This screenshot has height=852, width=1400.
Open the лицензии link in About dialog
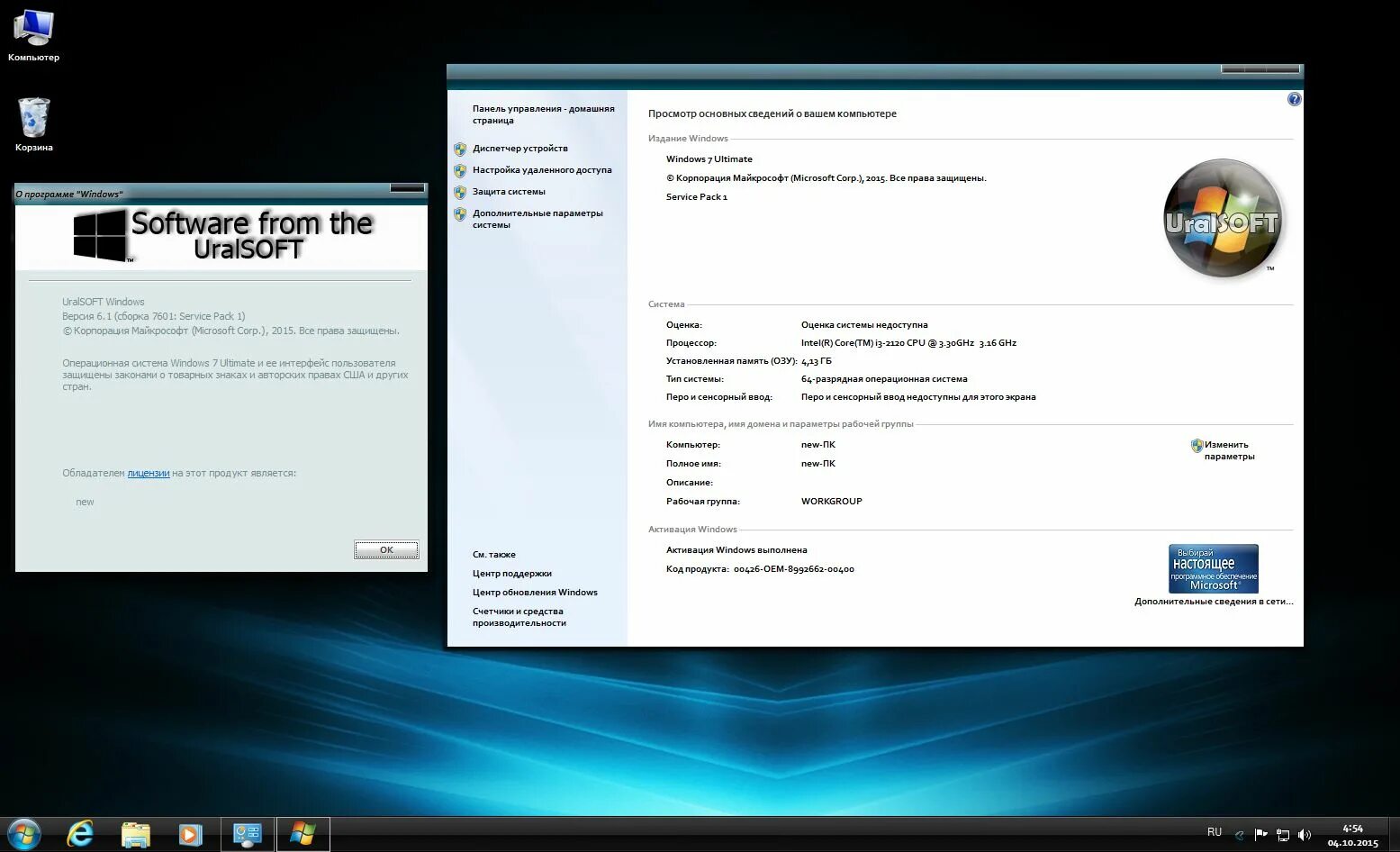(149, 473)
